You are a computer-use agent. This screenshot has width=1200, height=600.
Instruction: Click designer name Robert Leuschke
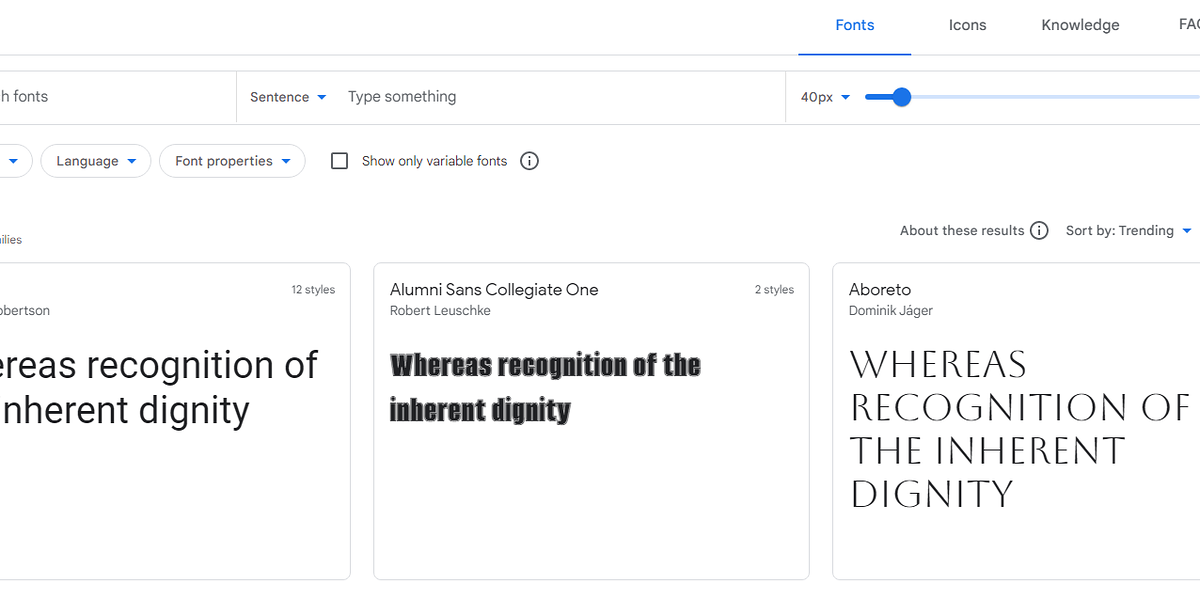click(x=440, y=311)
